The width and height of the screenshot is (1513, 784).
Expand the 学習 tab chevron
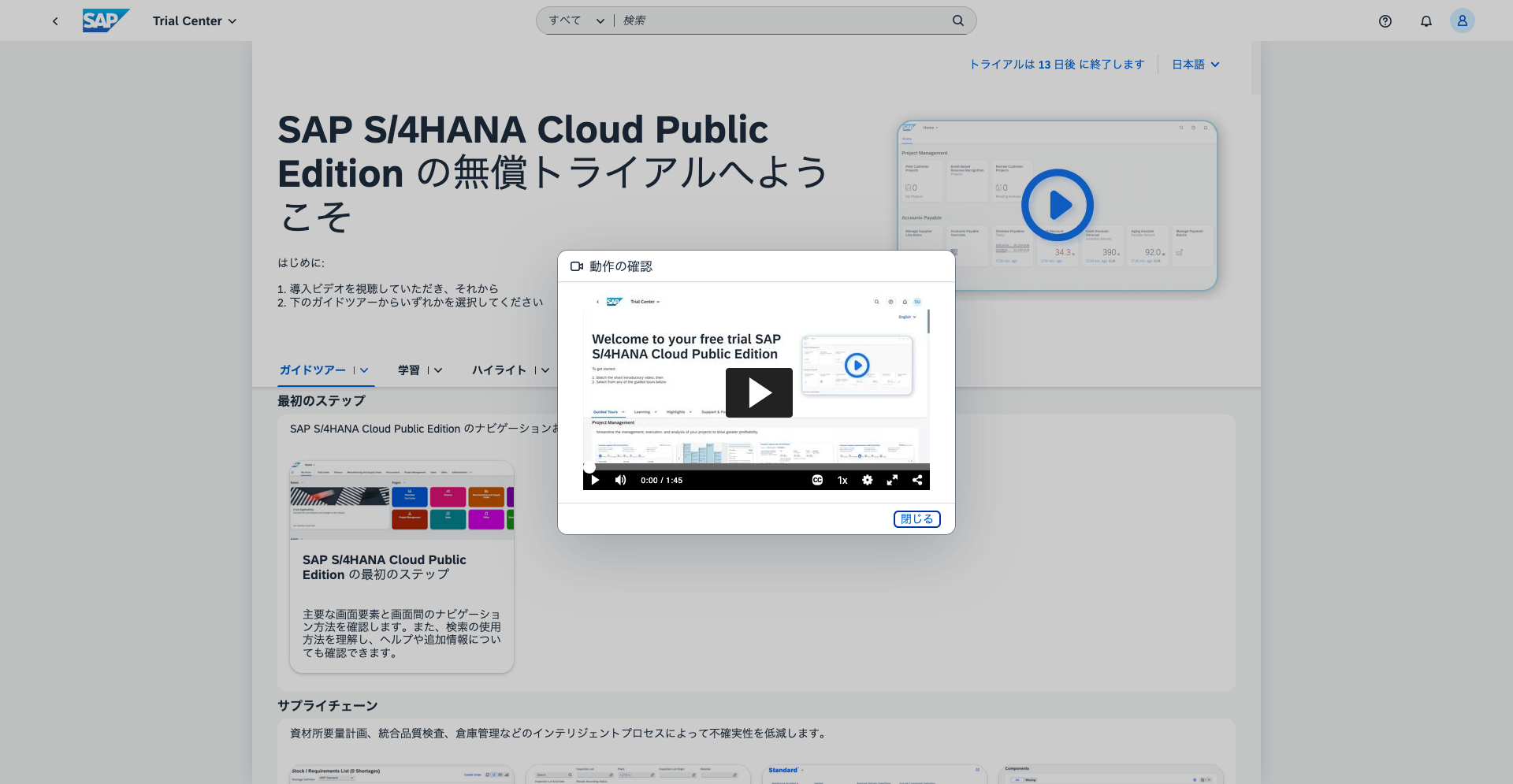click(438, 370)
